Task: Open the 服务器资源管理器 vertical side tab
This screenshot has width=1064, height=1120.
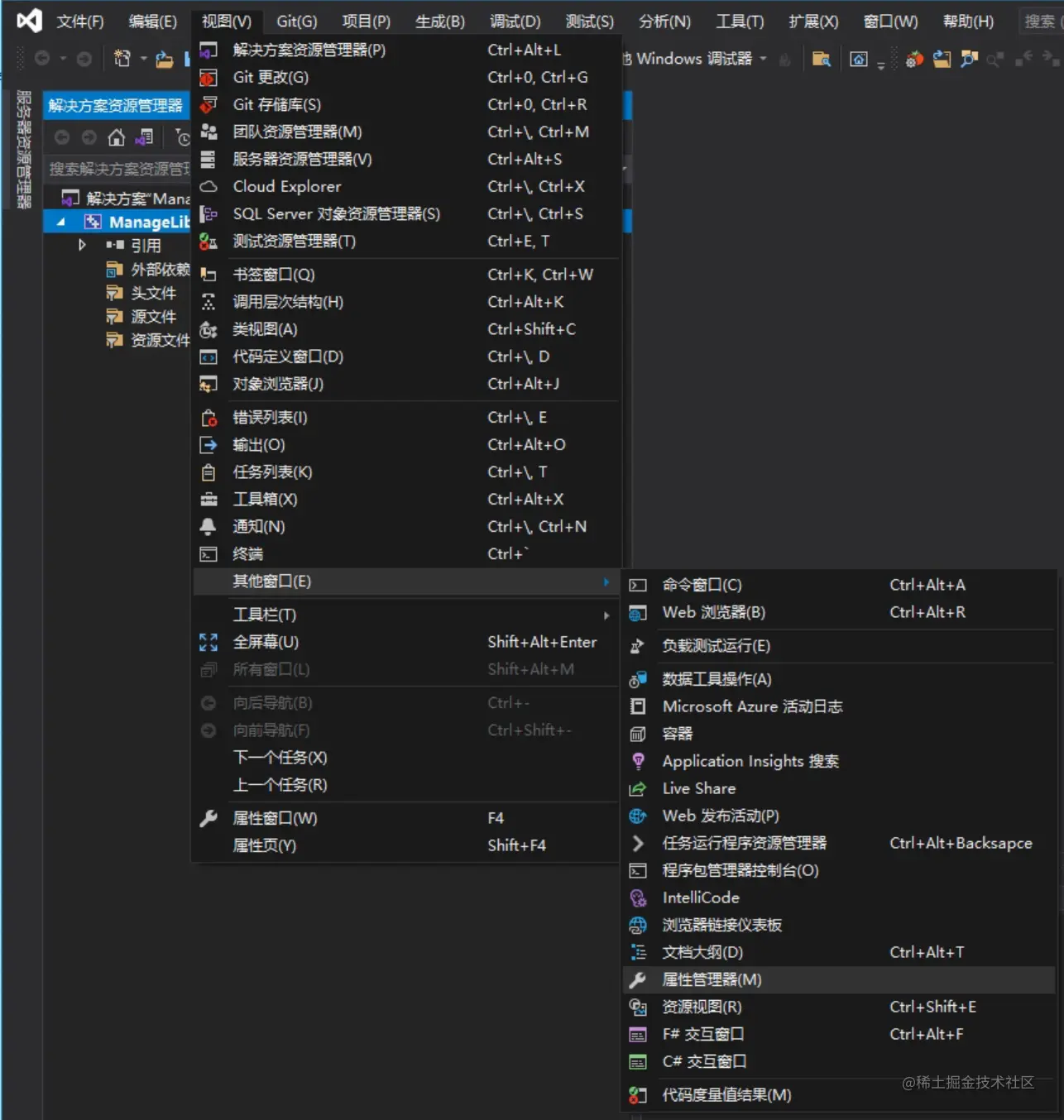Action: (x=23, y=149)
